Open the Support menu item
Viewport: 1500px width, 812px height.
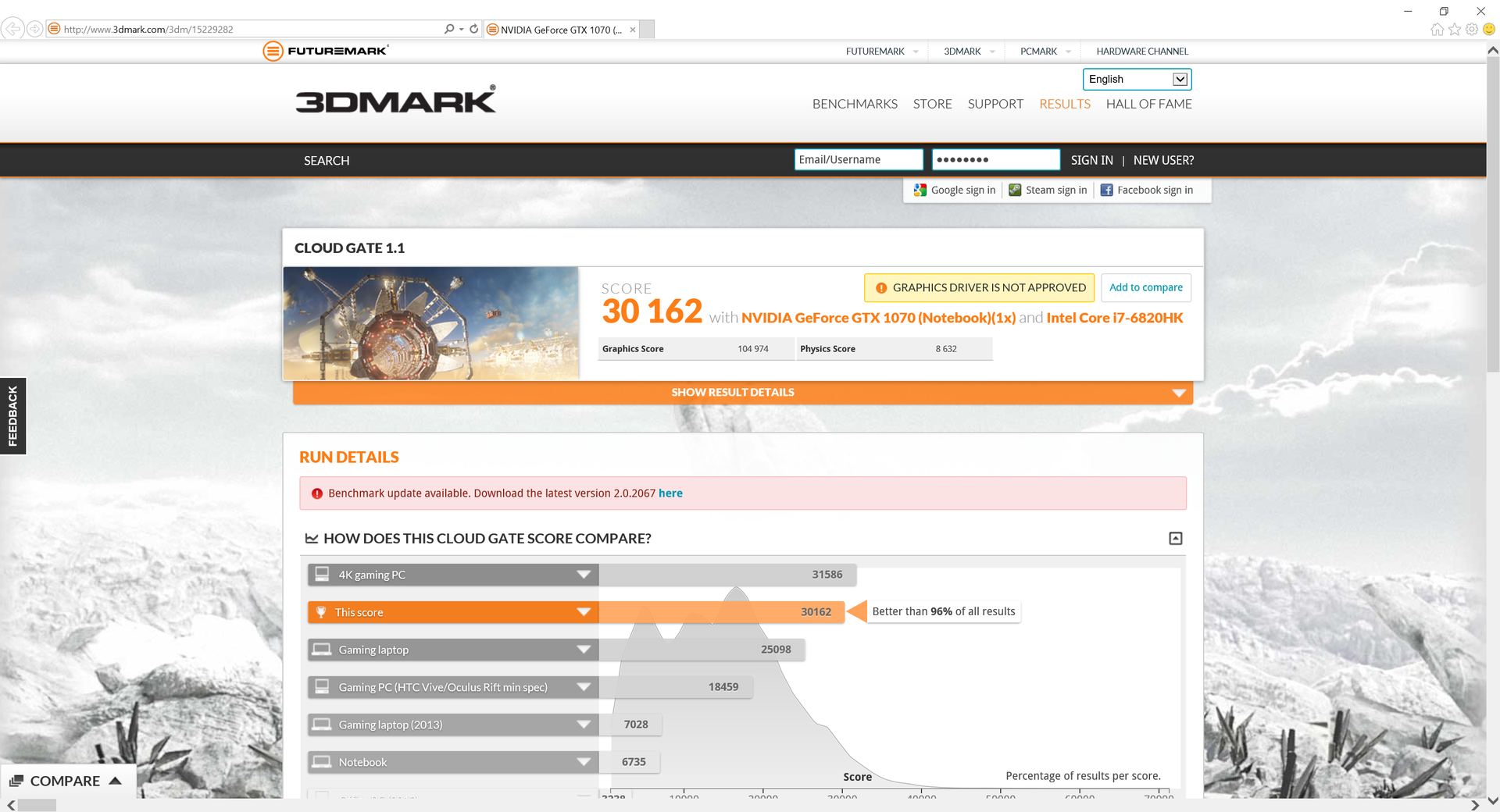pos(995,104)
